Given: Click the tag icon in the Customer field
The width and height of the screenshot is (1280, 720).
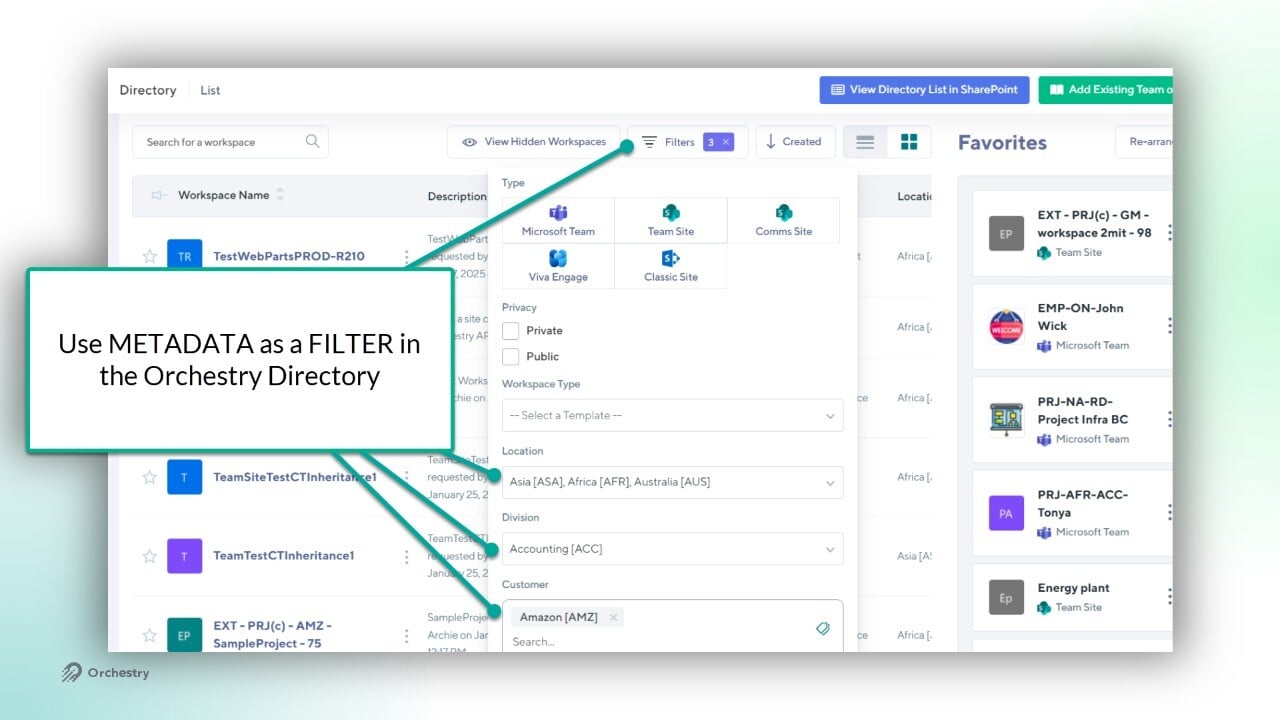Looking at the screenshot, I should 823,629.
